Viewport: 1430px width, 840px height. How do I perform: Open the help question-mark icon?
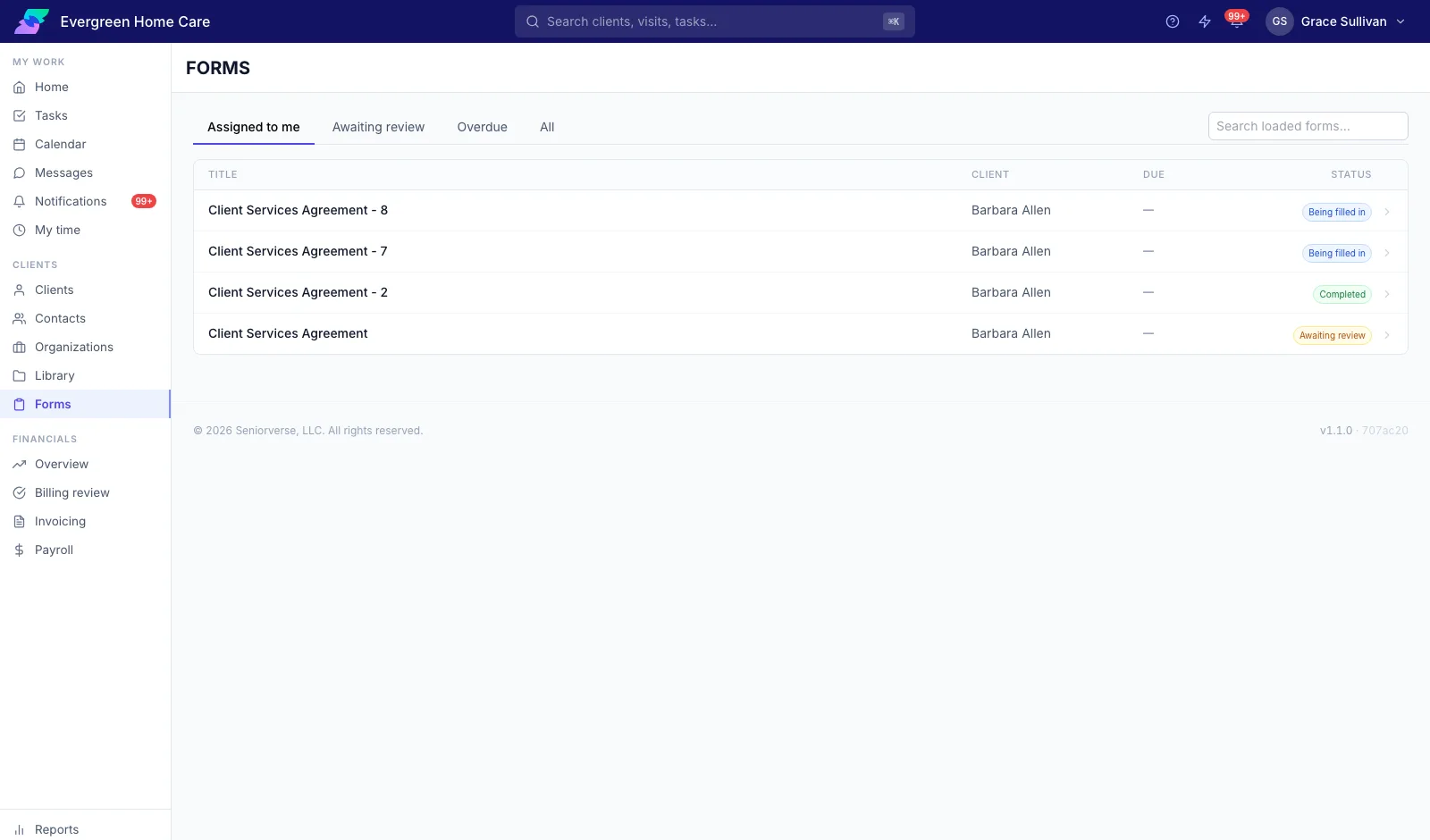tap(1173, 21)
